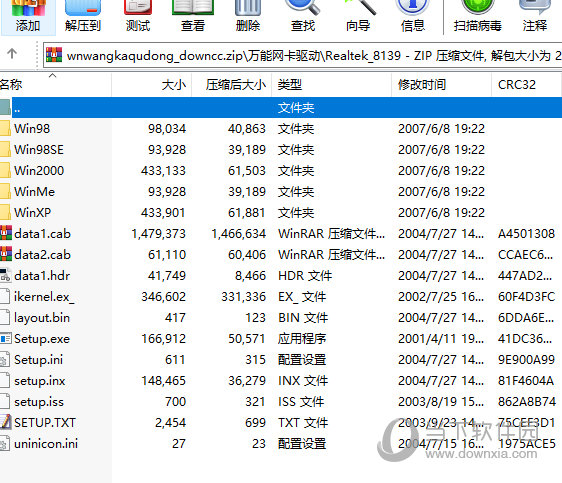
Task: Sort by CRC32 column header
Action: [x=526, y=85]
